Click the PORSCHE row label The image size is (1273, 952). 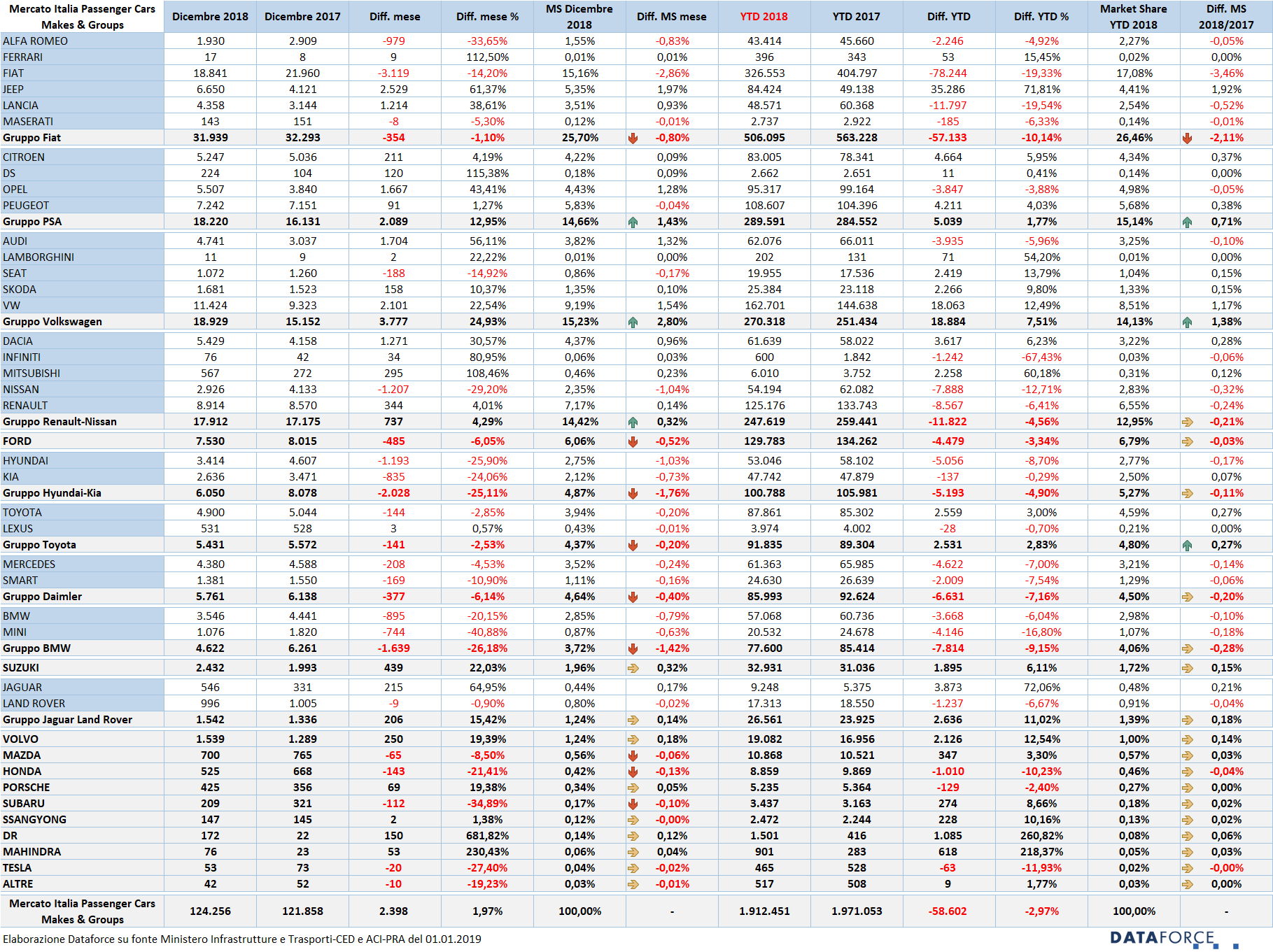27,788
